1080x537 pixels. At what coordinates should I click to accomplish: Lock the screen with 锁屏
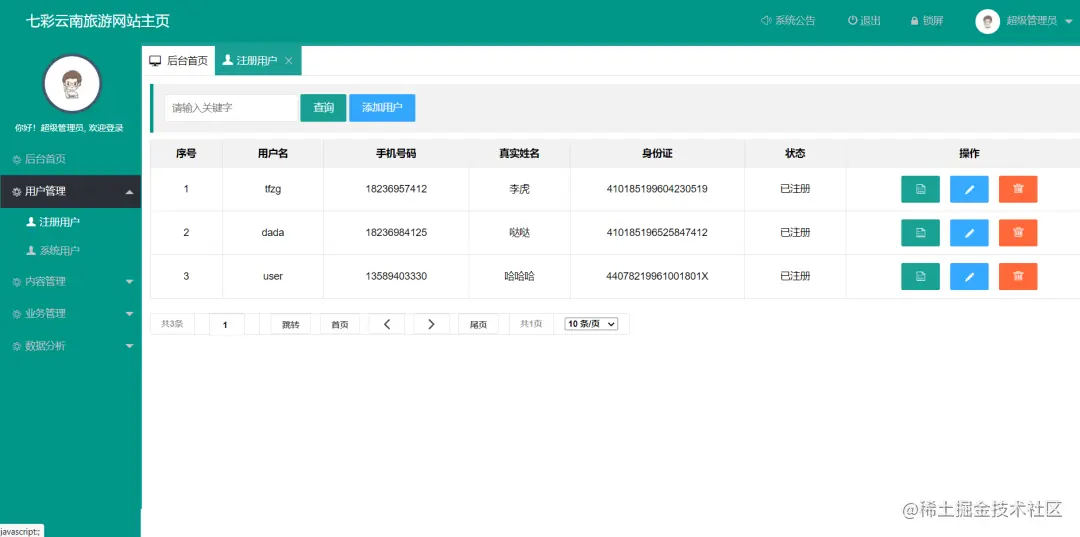tap(926, 21)
